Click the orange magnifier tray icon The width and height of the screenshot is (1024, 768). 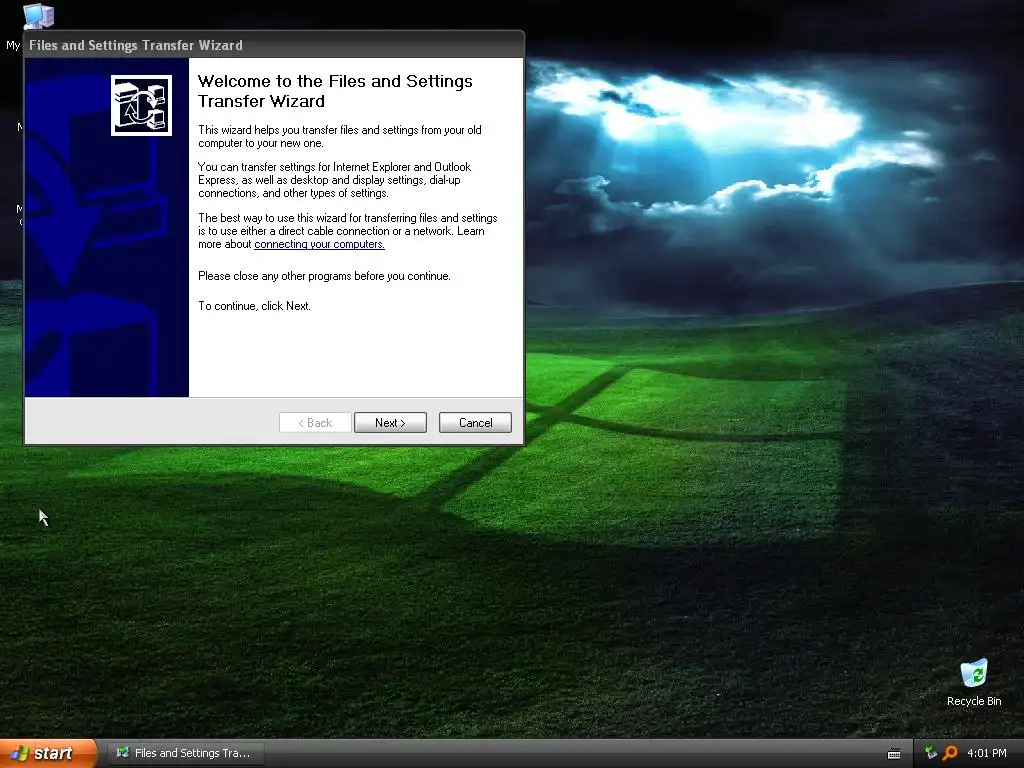[950, 753]
